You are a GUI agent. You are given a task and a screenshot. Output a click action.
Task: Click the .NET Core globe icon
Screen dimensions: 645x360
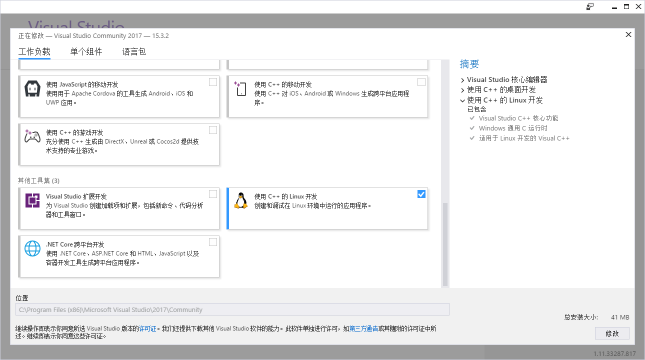point(32,249)
